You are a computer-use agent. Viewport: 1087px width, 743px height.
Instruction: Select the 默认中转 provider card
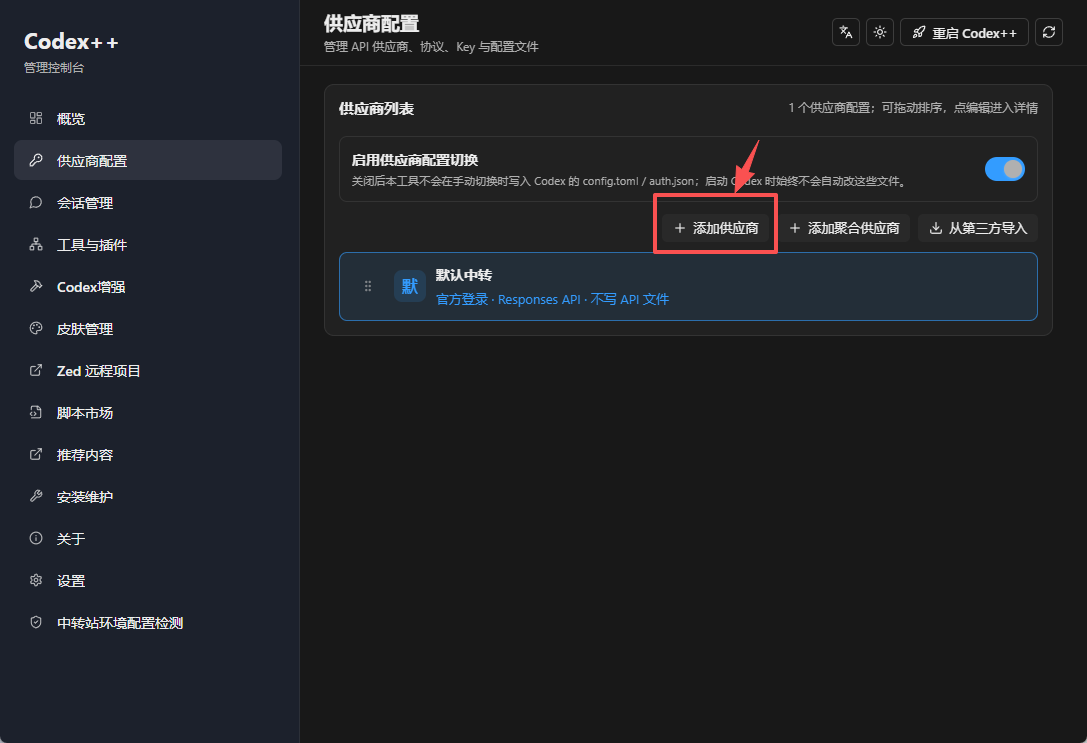click(x=688, y=286)
